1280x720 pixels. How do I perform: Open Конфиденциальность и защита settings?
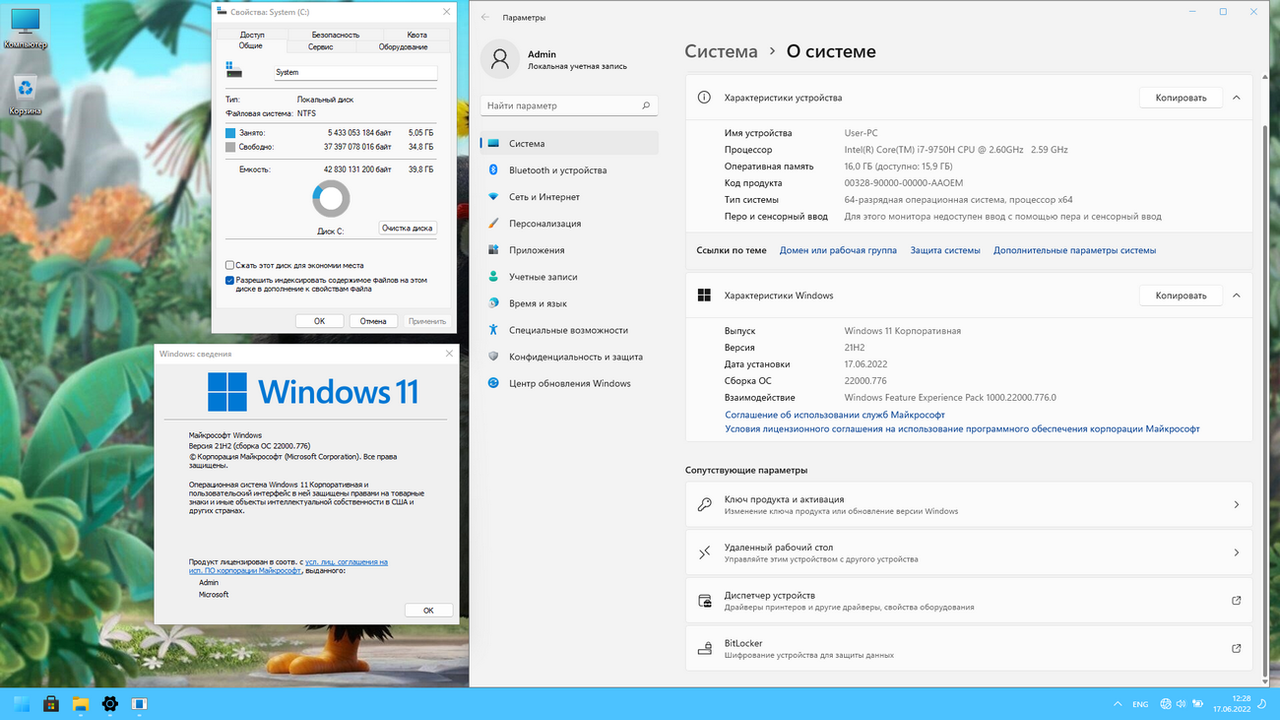569,357
